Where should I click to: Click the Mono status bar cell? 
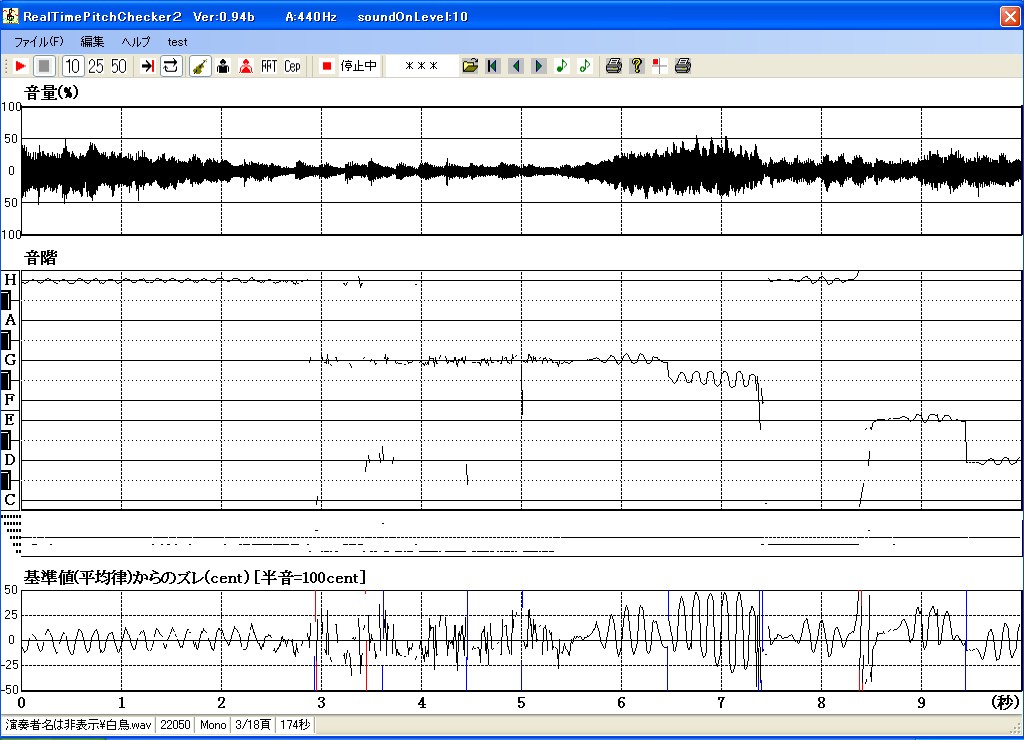213,724
